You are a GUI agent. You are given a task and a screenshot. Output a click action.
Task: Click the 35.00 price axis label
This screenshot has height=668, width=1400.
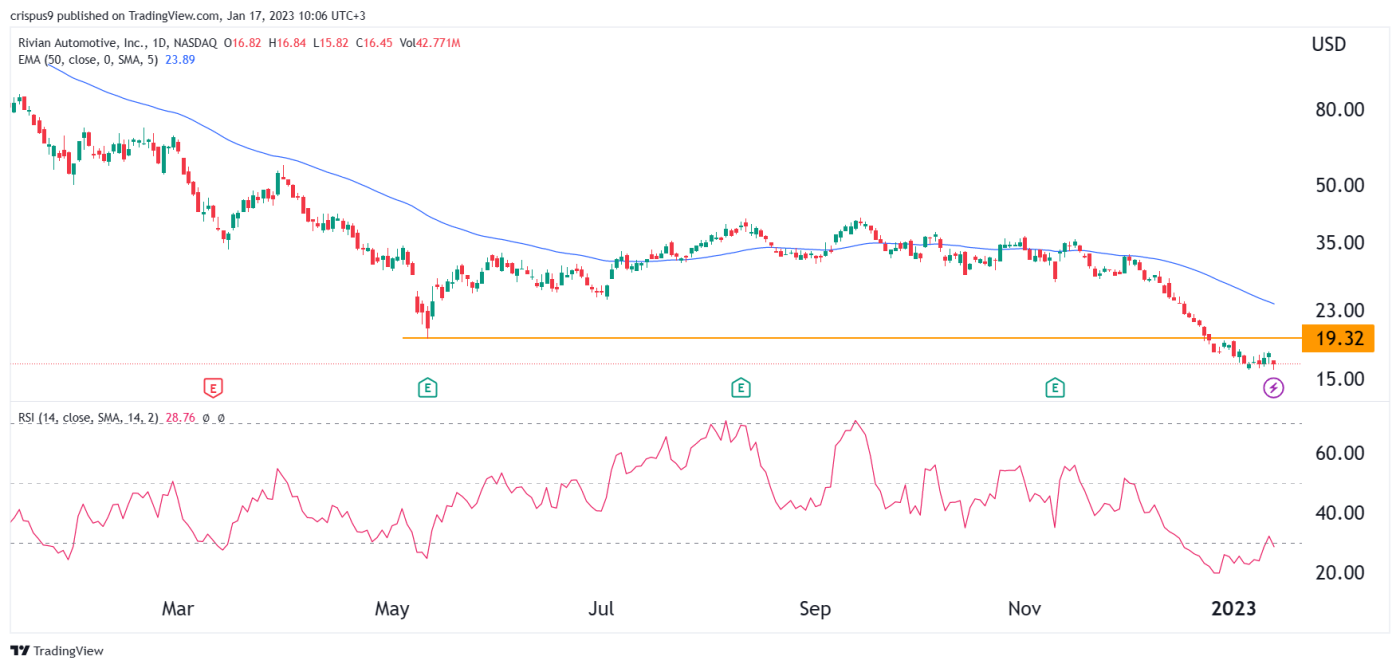coord(1341,242)
